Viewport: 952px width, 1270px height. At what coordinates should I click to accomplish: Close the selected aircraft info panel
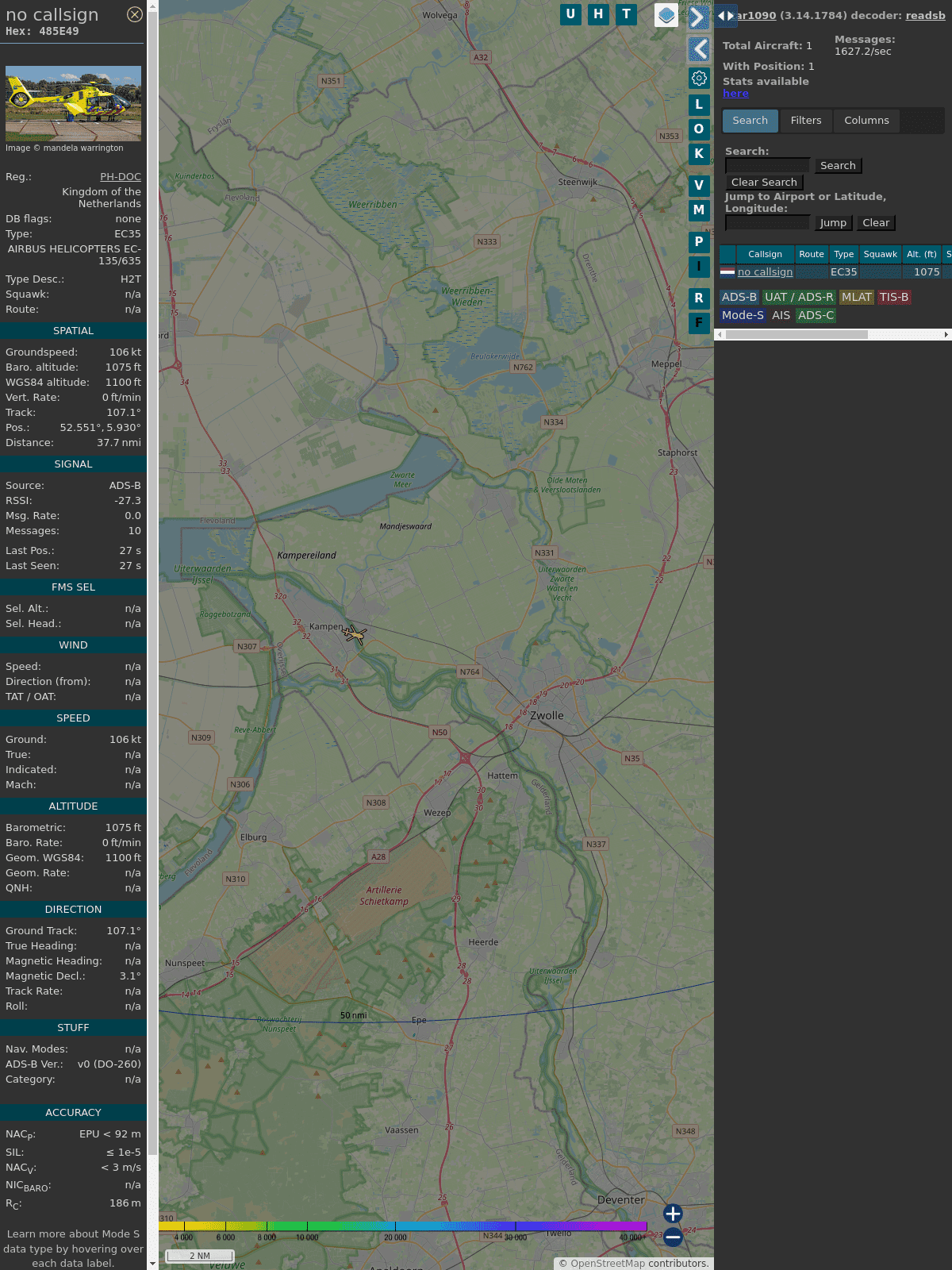pyautogui.click(x=135, y=14)
